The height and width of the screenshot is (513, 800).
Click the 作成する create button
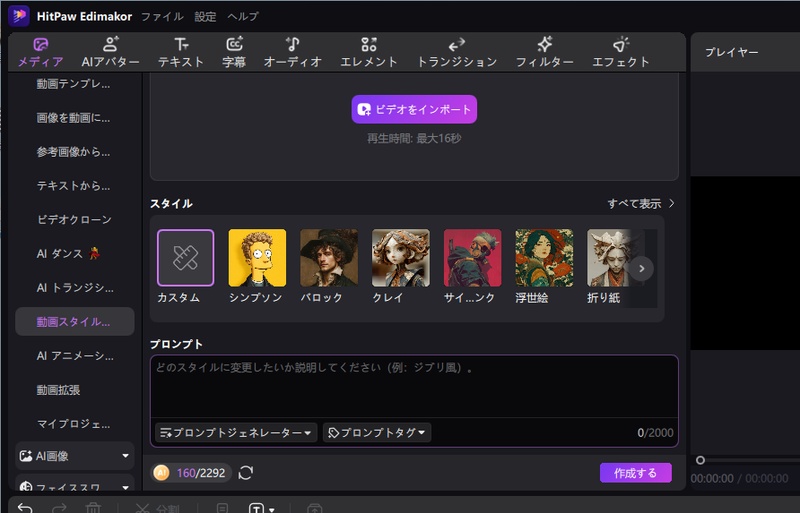coord(636,473)
